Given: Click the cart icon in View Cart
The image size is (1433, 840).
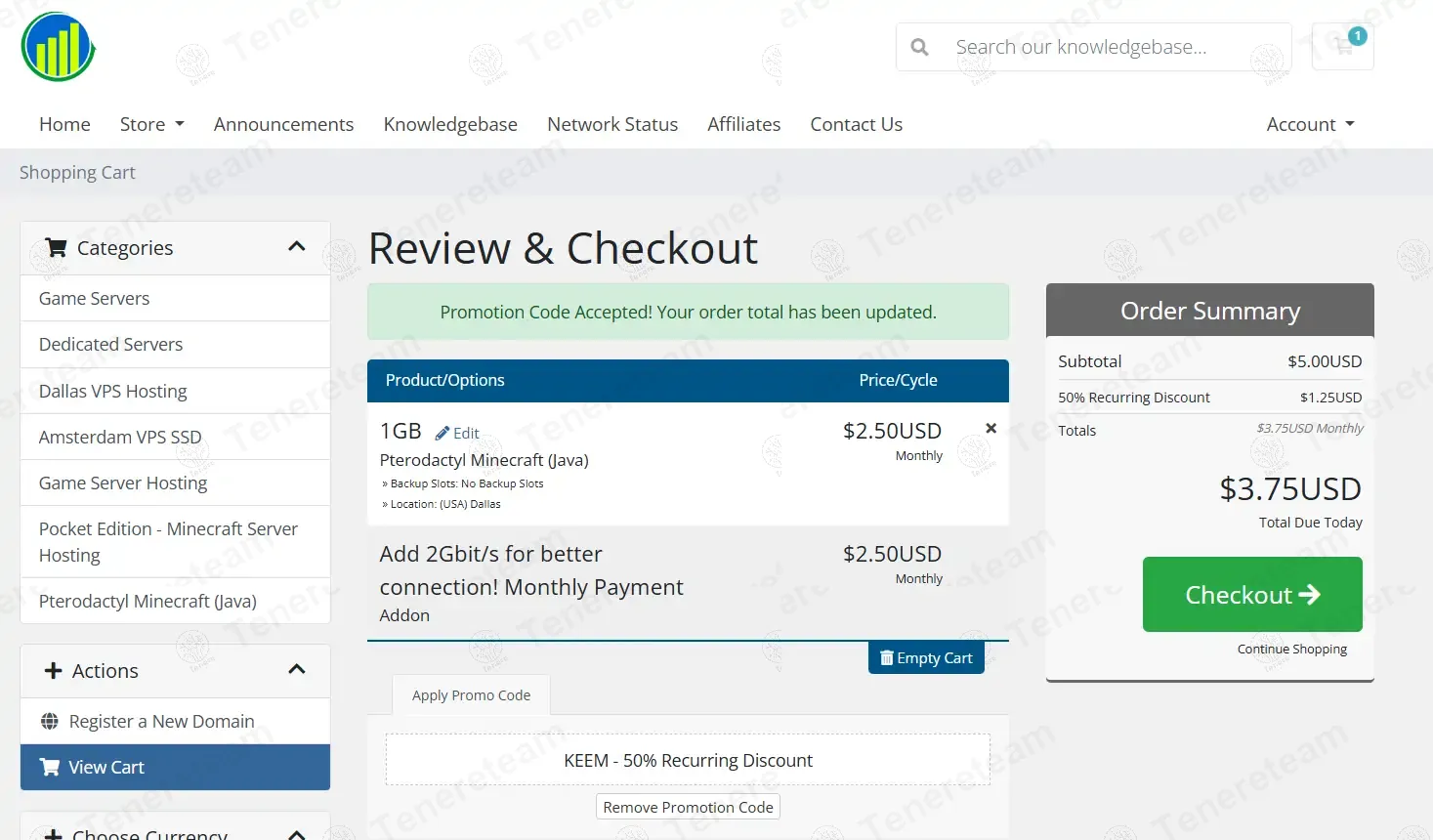Looking at the screenshot, I should pos(50,768).
